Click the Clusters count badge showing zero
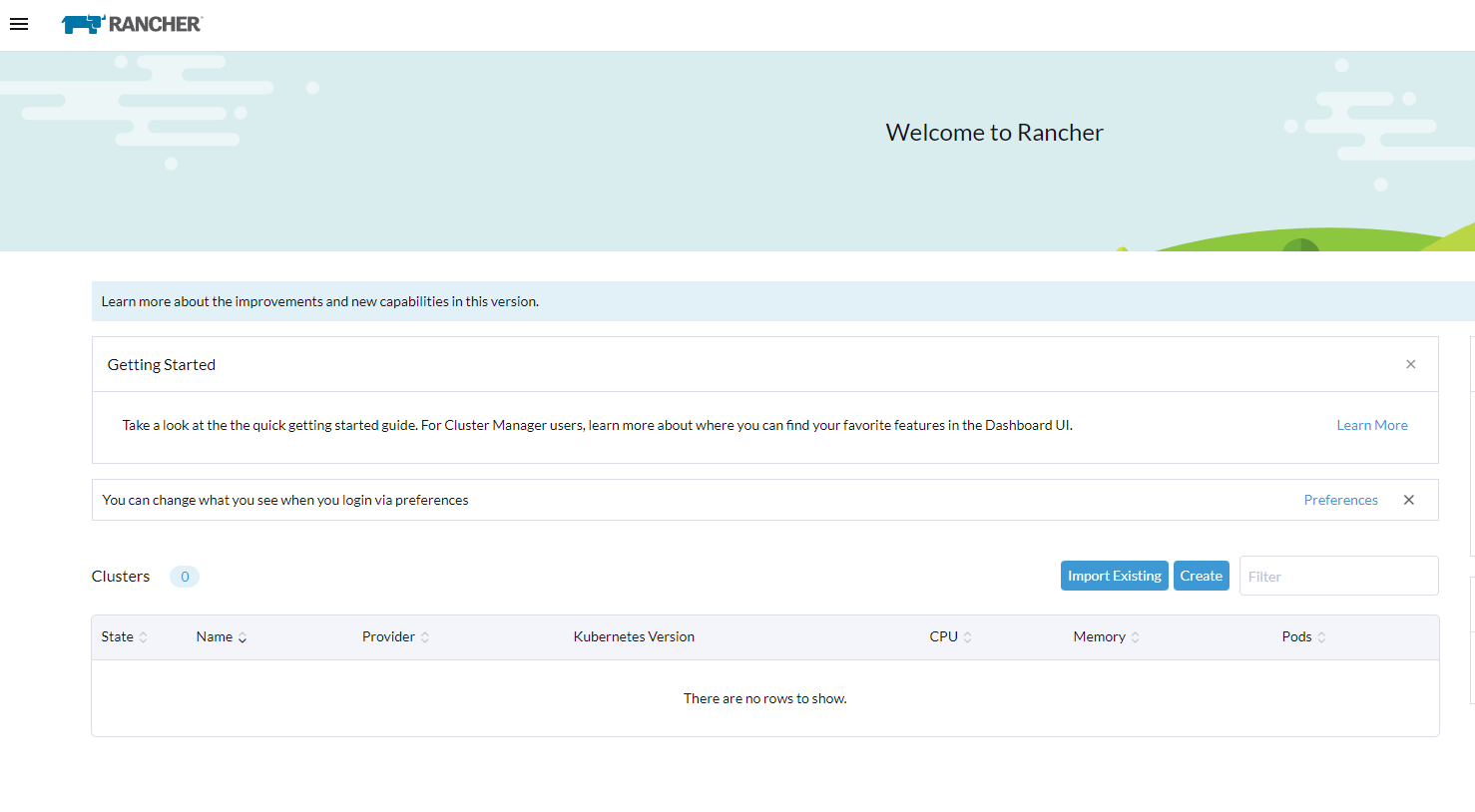 pos(184,577)
